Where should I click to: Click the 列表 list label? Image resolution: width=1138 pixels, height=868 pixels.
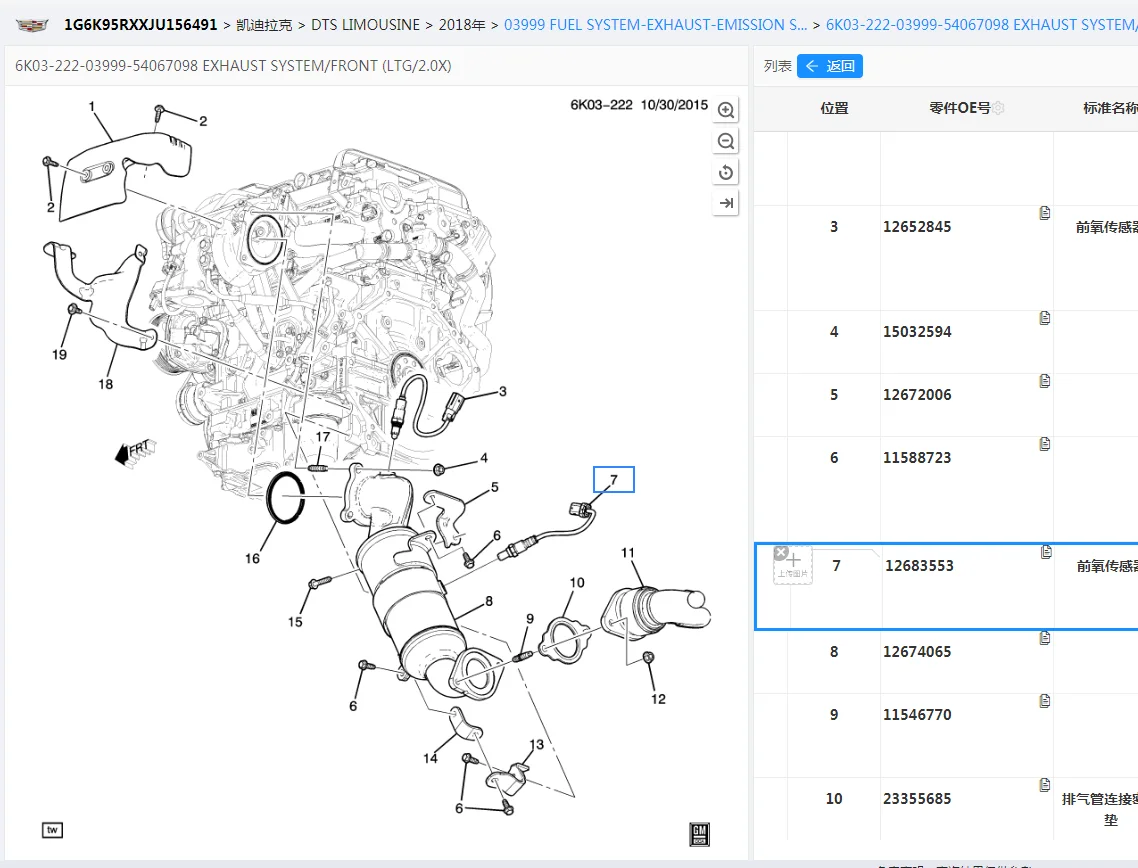click(x=777, y=66)
